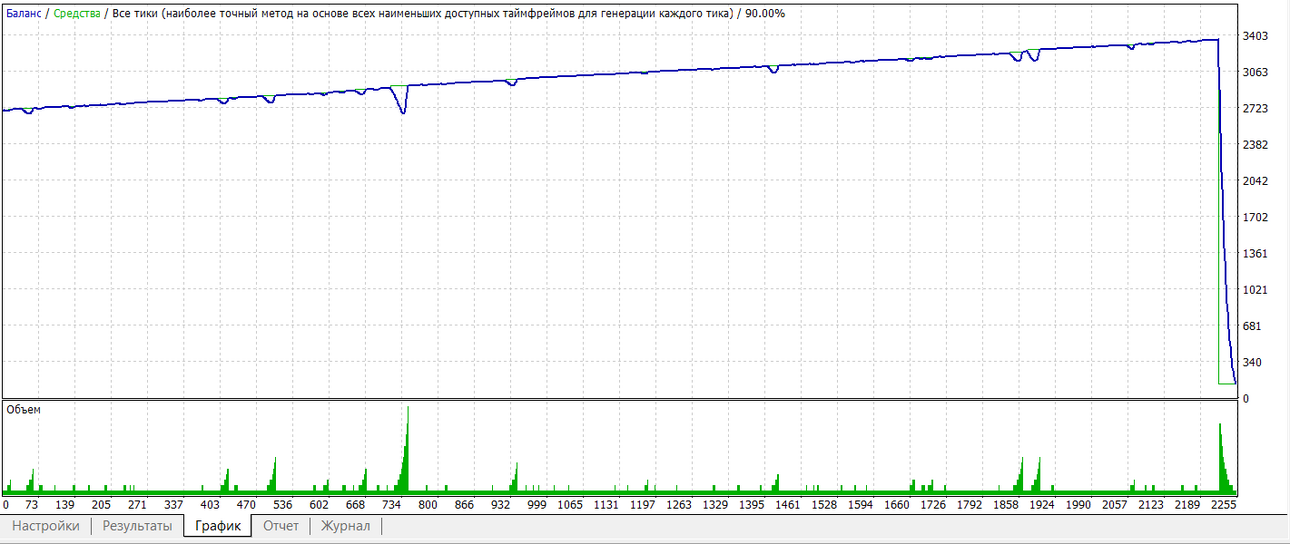
Task: Click the 1726 label on the horizontal axis
Action: [933, 506]
